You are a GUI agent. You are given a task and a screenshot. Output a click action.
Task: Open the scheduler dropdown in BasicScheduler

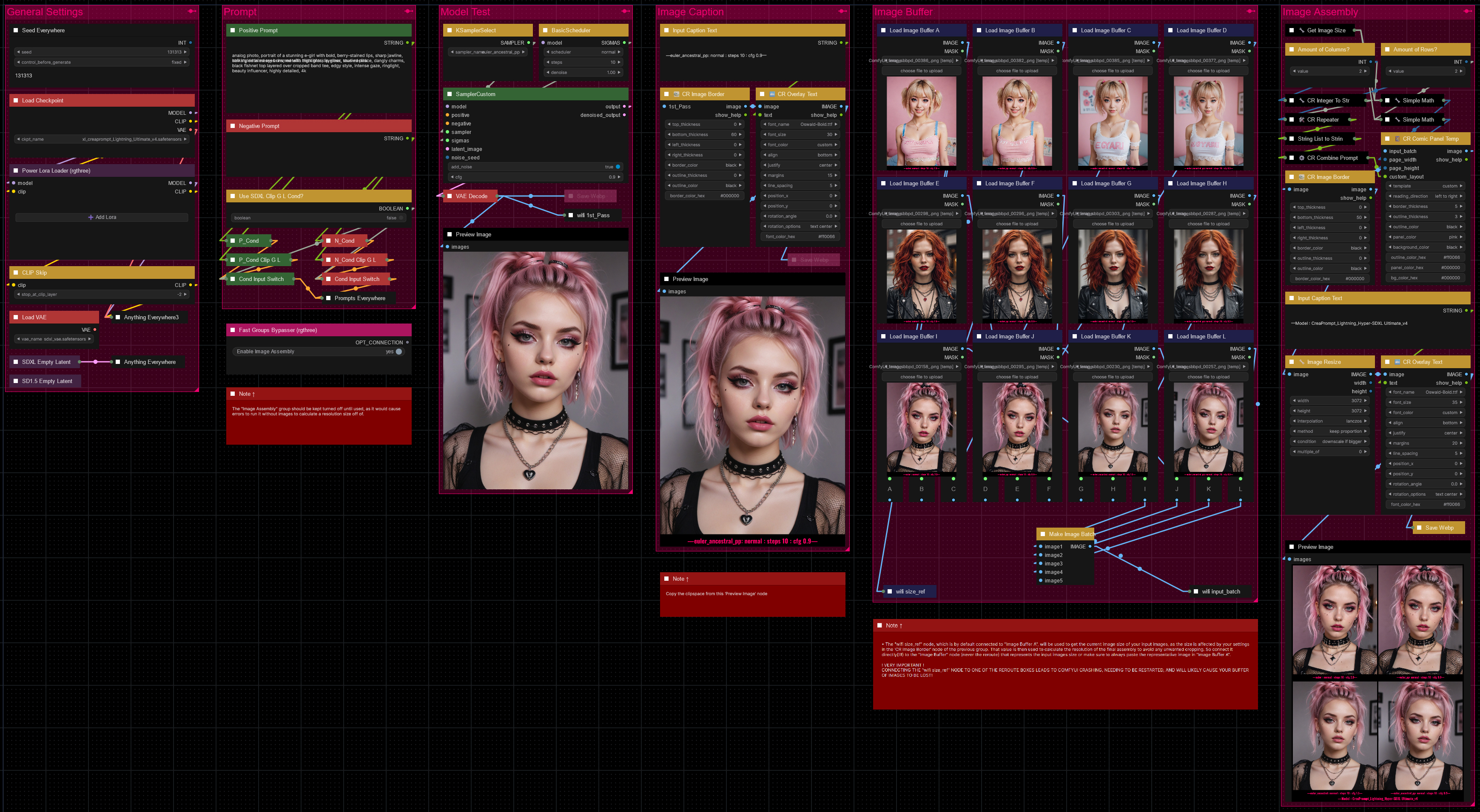click(583, 52)
